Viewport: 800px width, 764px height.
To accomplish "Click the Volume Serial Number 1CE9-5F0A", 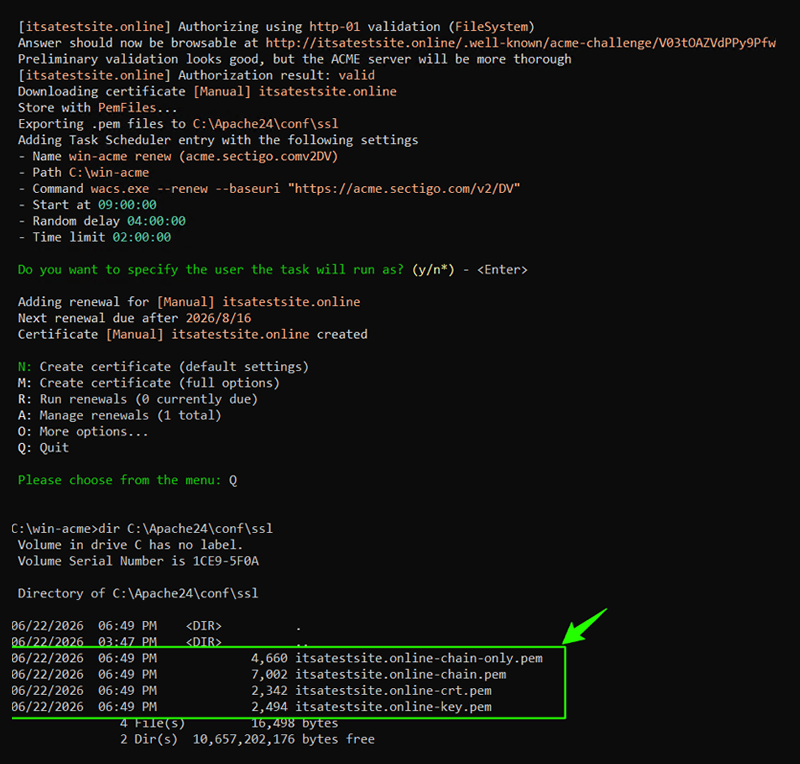I will tap(226, 561).
